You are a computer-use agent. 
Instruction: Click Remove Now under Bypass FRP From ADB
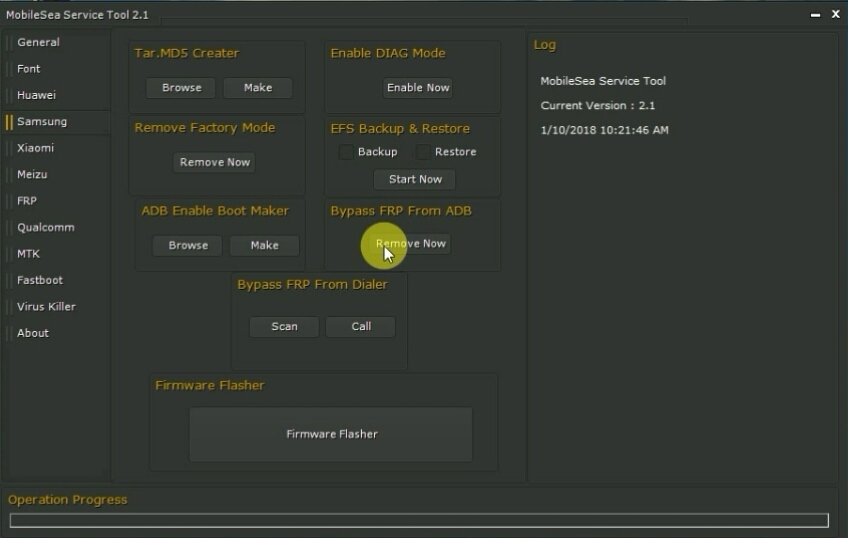click(411, 244)
